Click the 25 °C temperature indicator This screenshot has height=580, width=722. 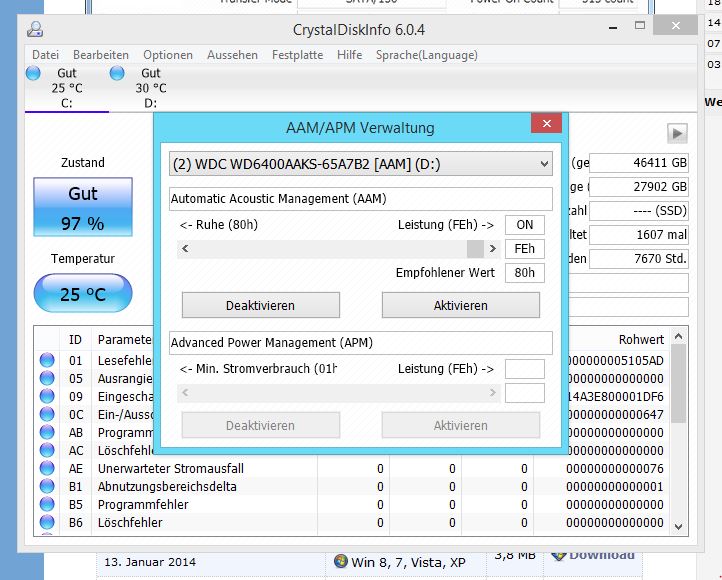pos(83,294)
